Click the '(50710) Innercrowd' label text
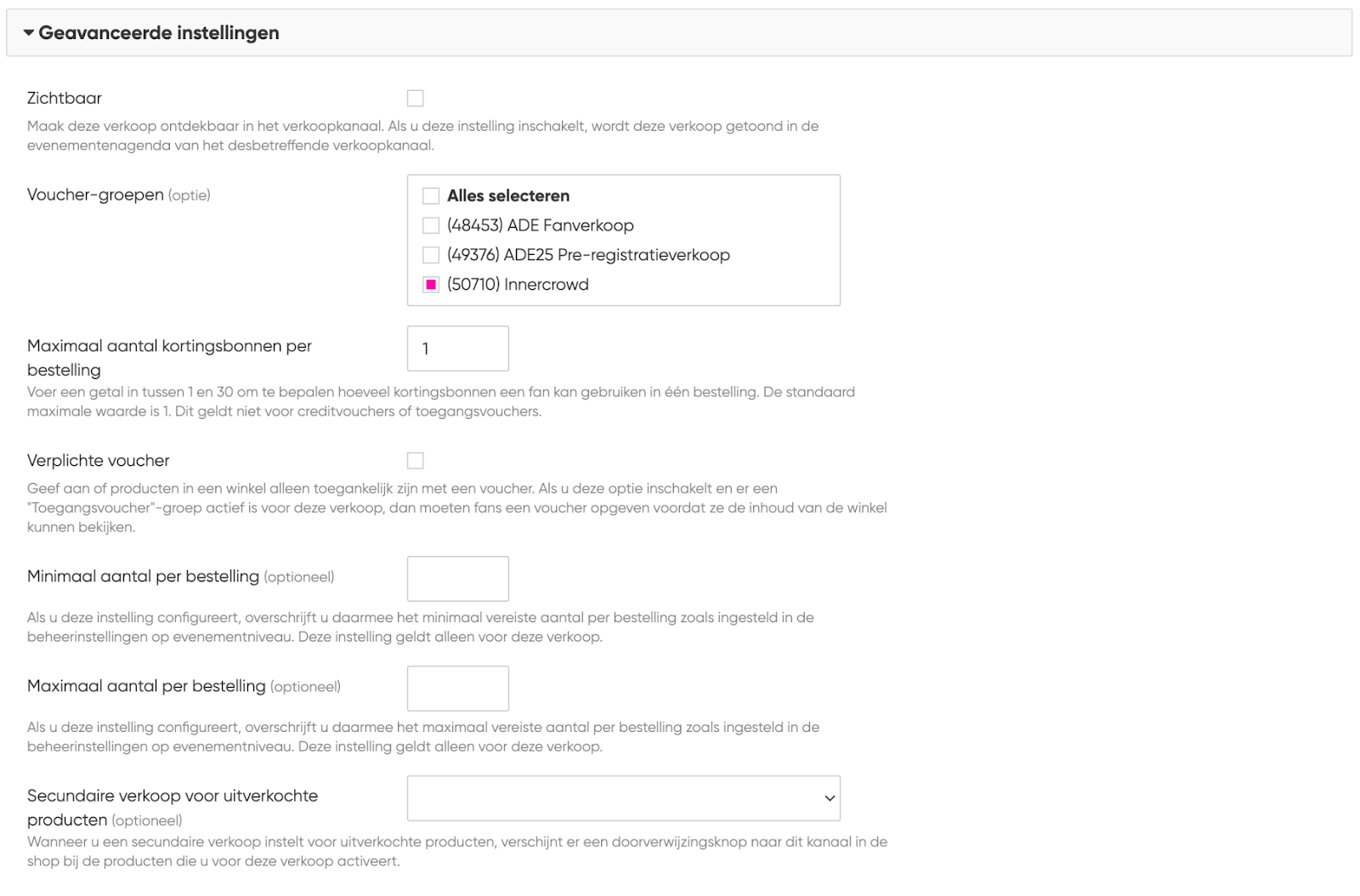Image resolution: width=1360 pixels, height=896 pixels. pos(518,285)
